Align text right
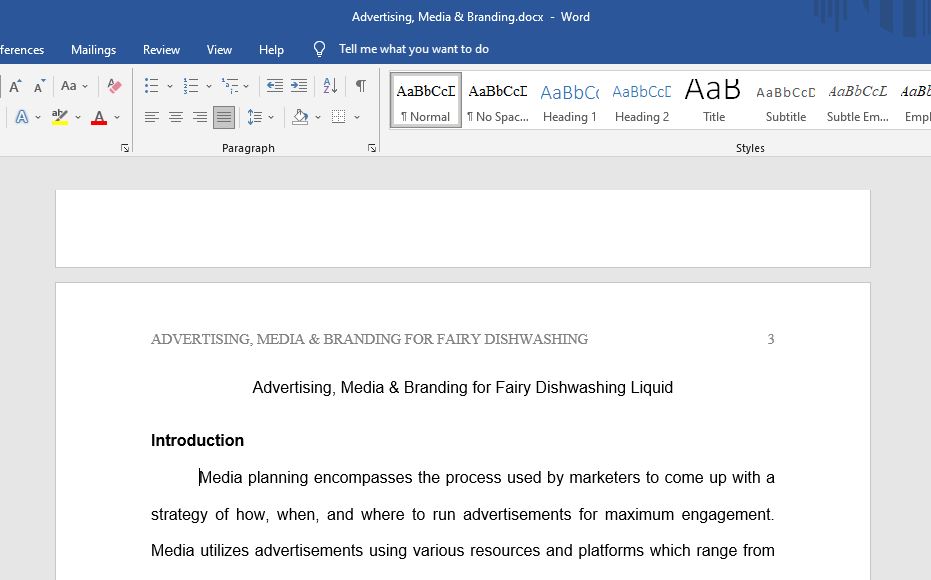This screenshot has height=580, width=931. tap(200, 117)
